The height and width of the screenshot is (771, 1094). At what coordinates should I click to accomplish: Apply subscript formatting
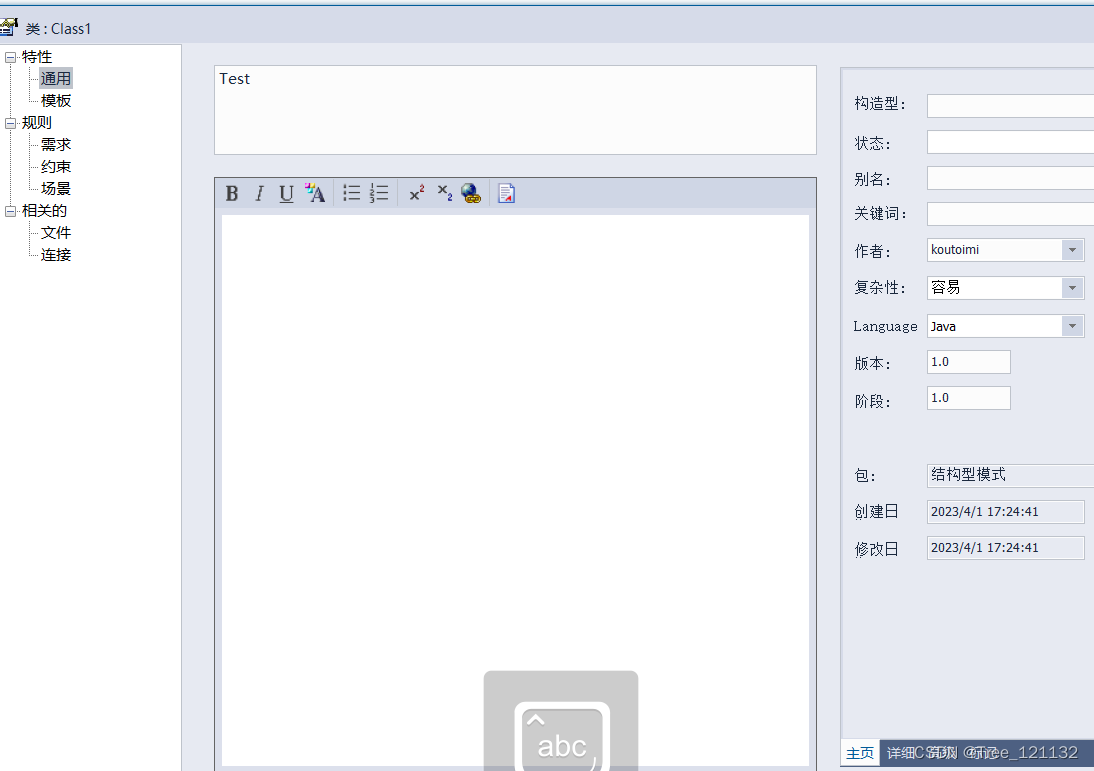point(444,194)
